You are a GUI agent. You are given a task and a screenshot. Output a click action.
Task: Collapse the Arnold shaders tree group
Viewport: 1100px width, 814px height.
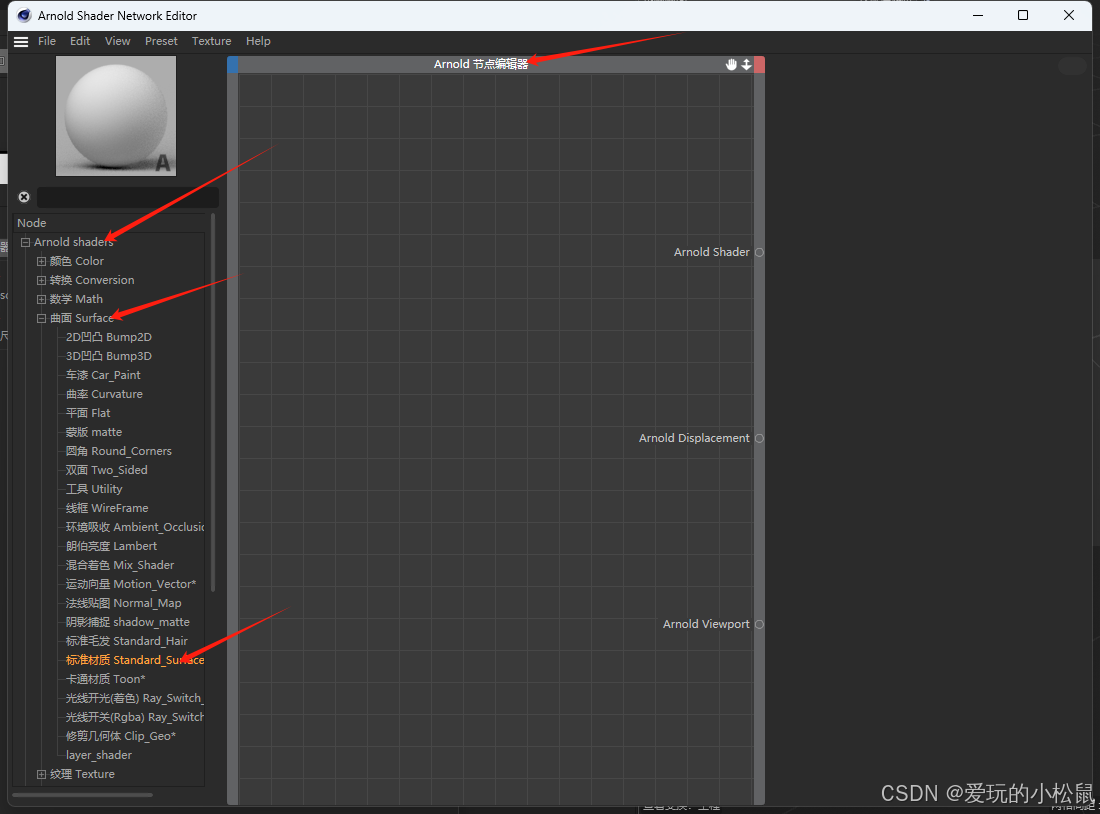(x=26, y=242)
